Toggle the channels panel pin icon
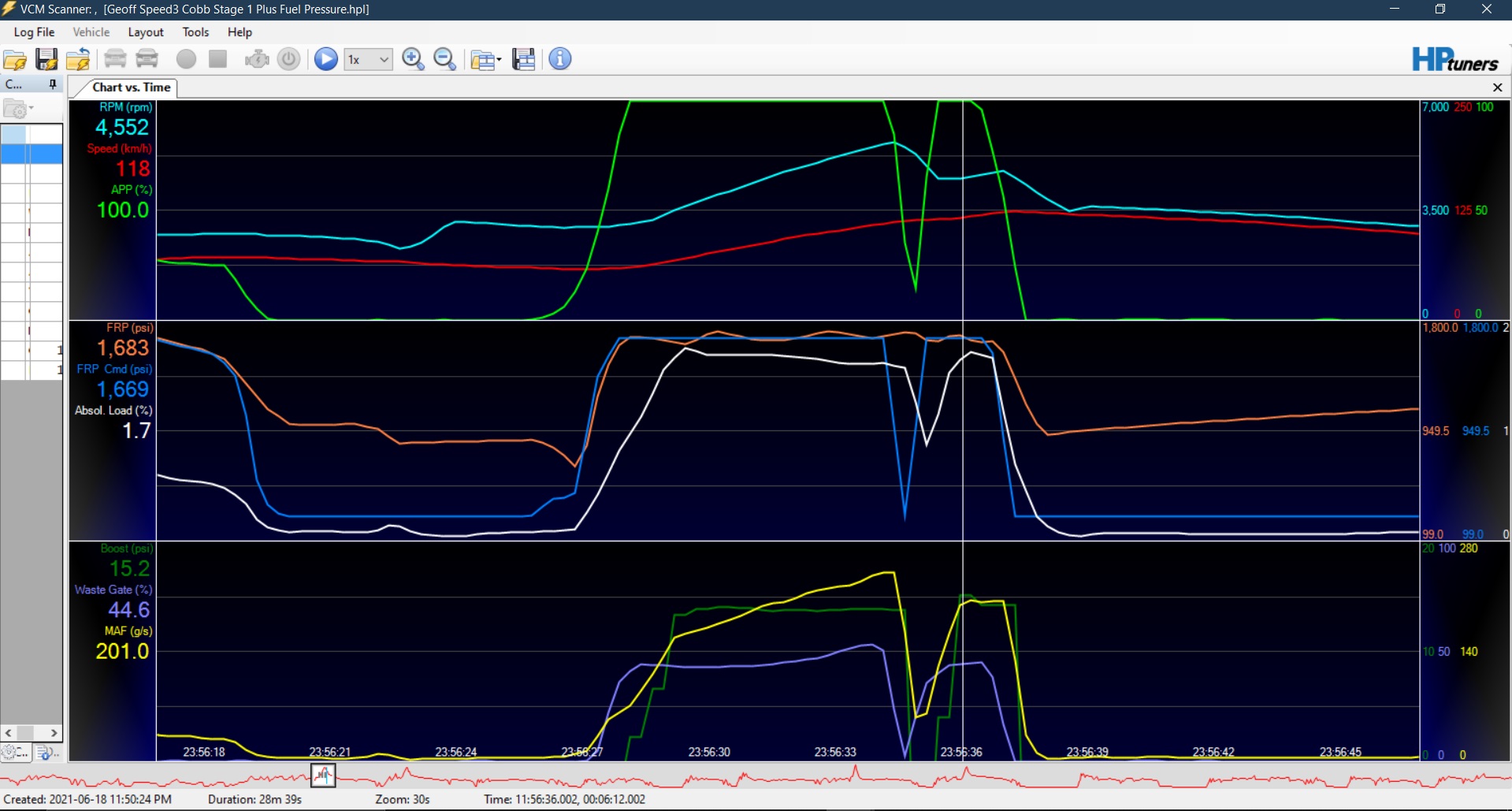The height and width of the screenshot is (811, 1512). 53,84
